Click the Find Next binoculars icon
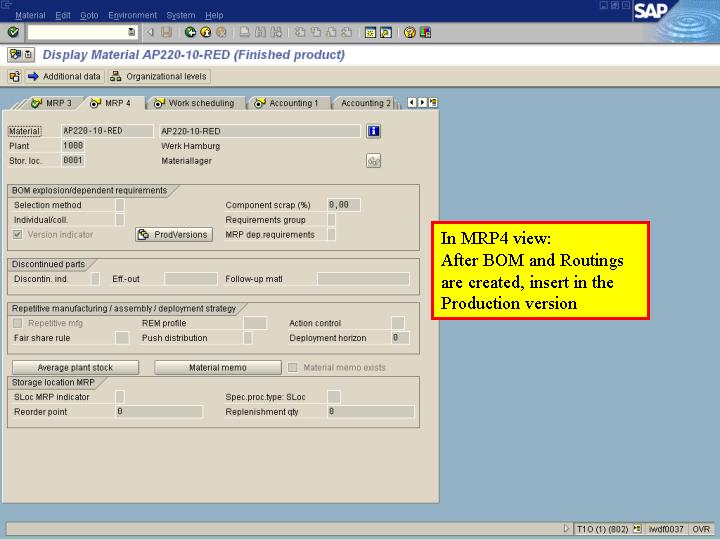720x540 pixels. tap(276, 32)
